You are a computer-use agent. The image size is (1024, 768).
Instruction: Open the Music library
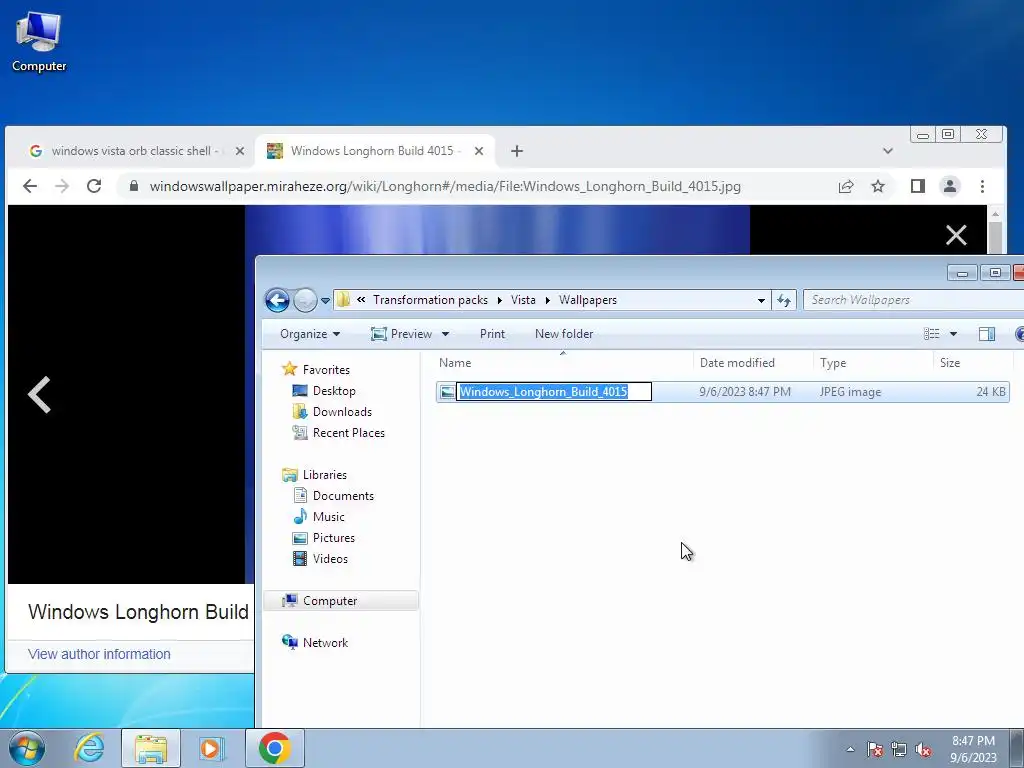pos(319,517)
